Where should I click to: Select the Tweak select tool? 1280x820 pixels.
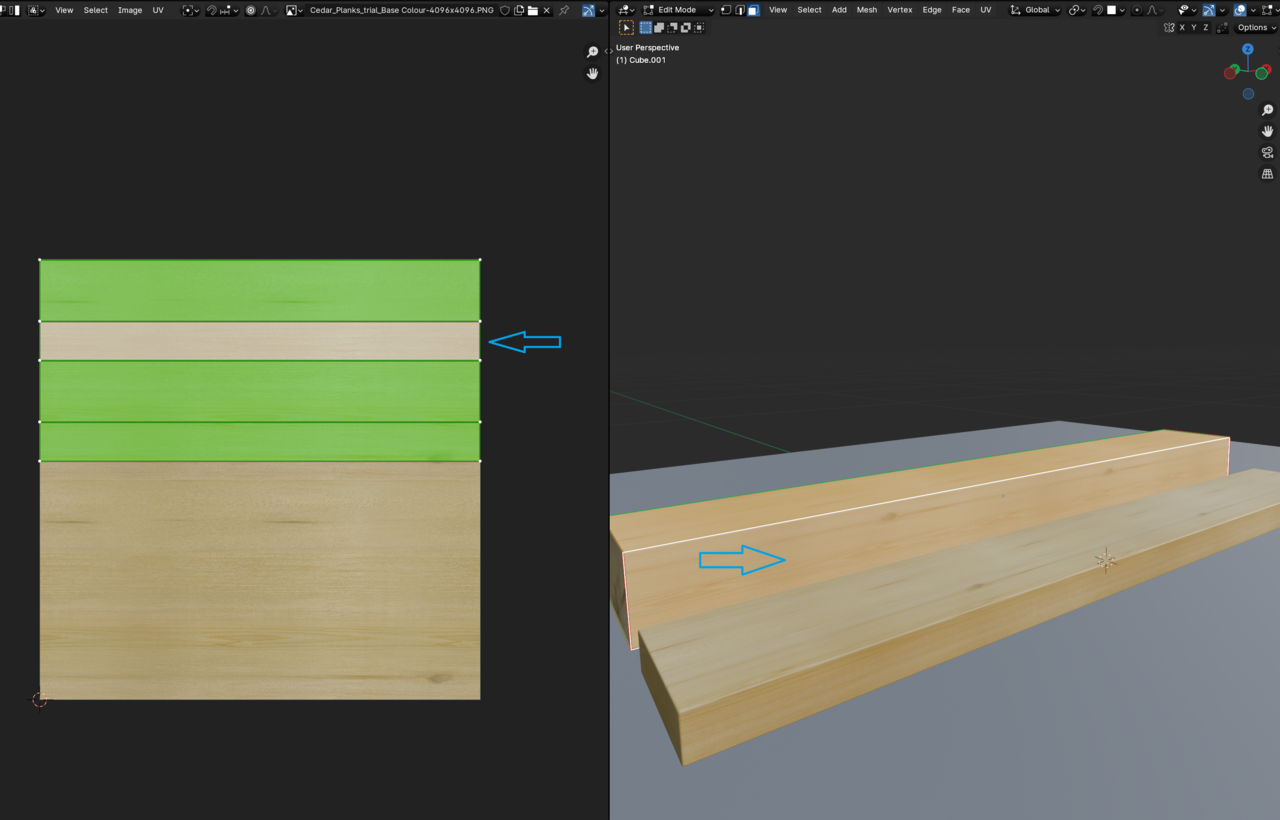pyautogui.click(x=626, y=28)
